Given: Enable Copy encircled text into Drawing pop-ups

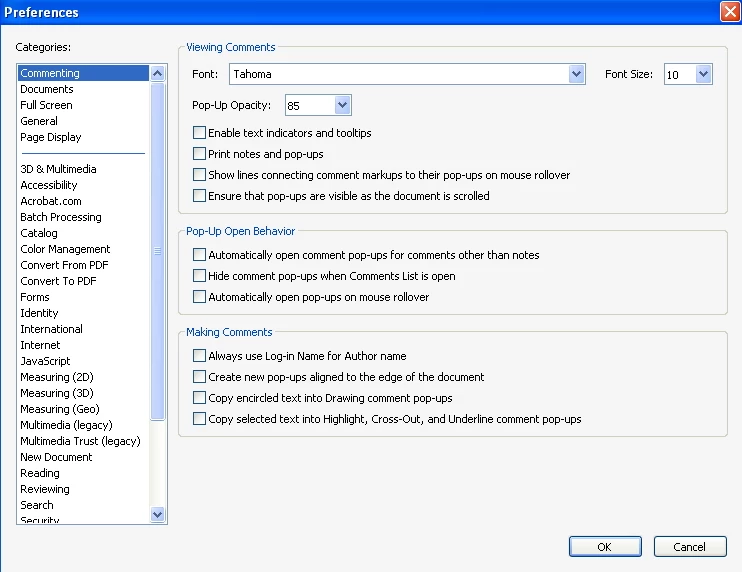Looking at the screenshot, I should click(199, 397).
